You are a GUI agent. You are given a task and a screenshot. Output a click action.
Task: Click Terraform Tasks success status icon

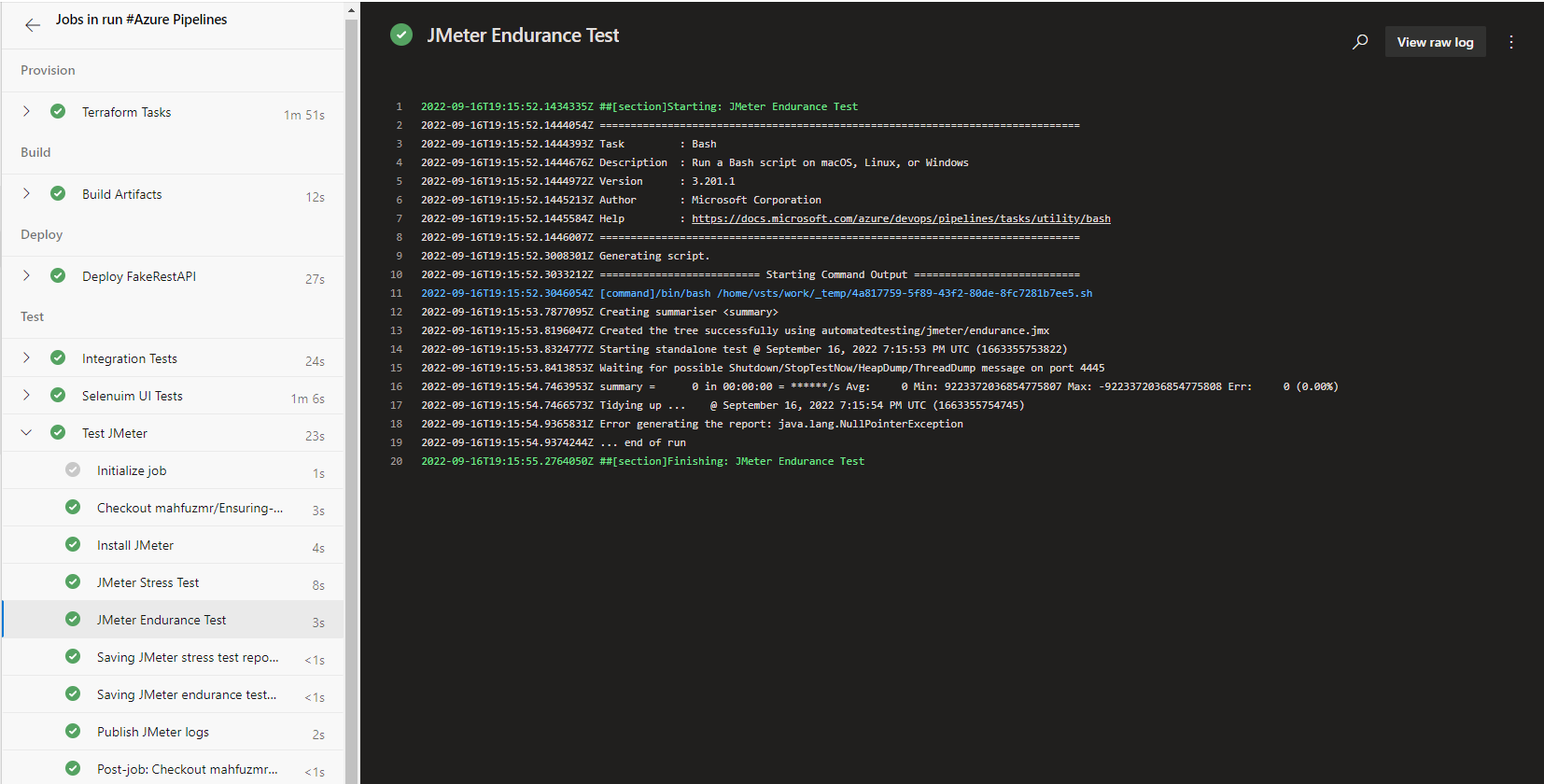(58, 111)
